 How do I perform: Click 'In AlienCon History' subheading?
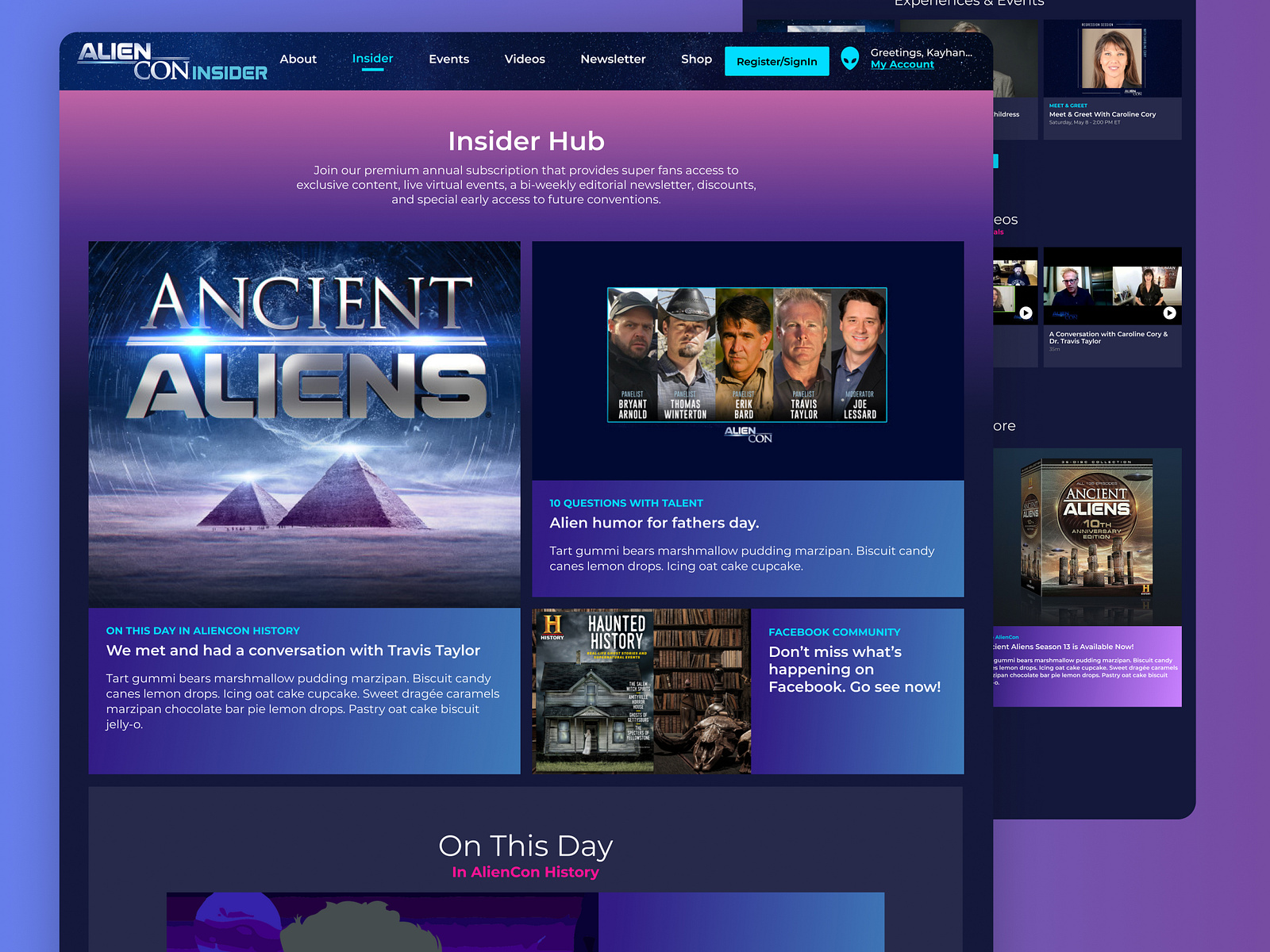[x=525, y=872]
